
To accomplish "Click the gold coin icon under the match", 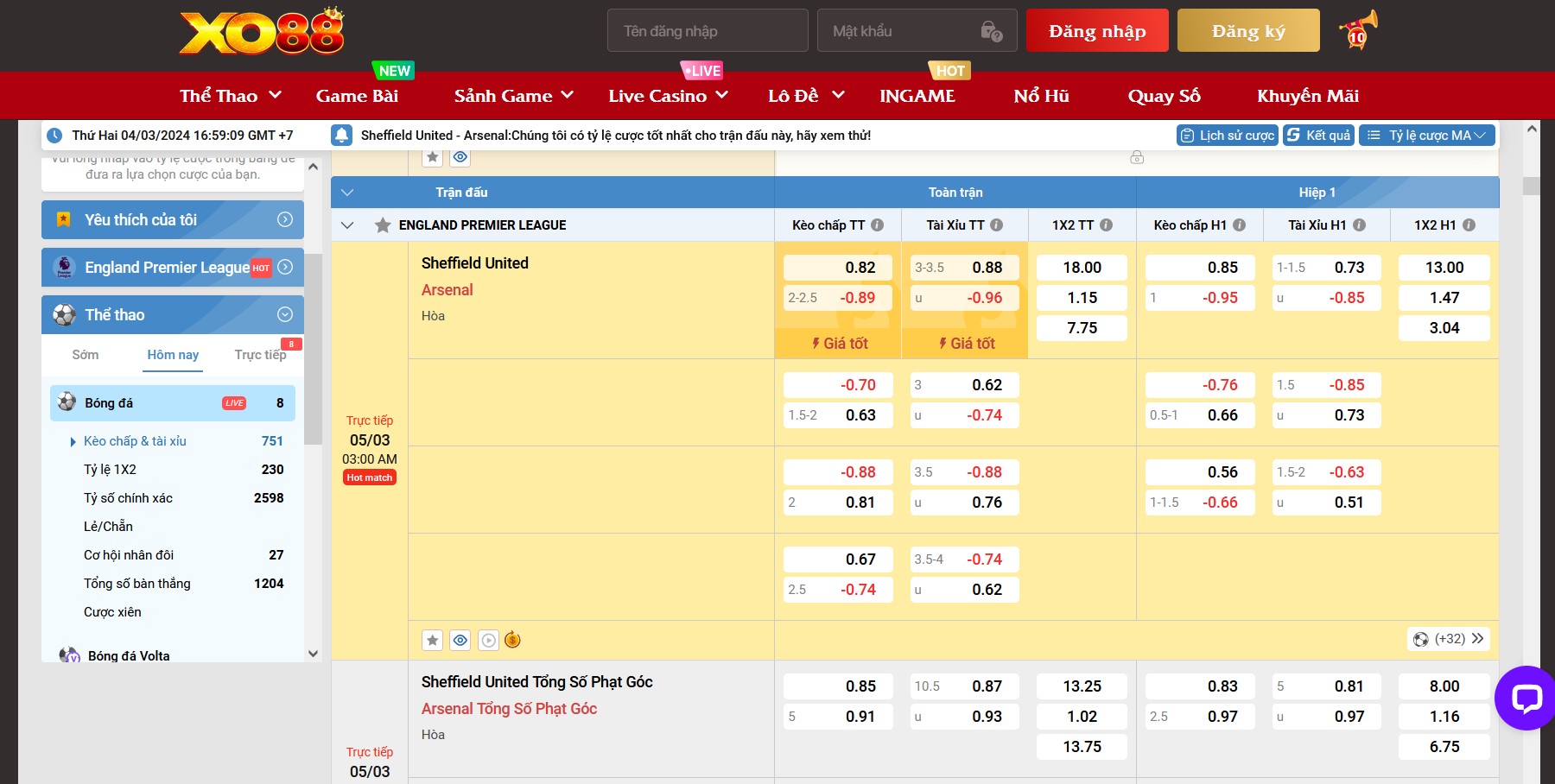I will click(x=512, y=640).
